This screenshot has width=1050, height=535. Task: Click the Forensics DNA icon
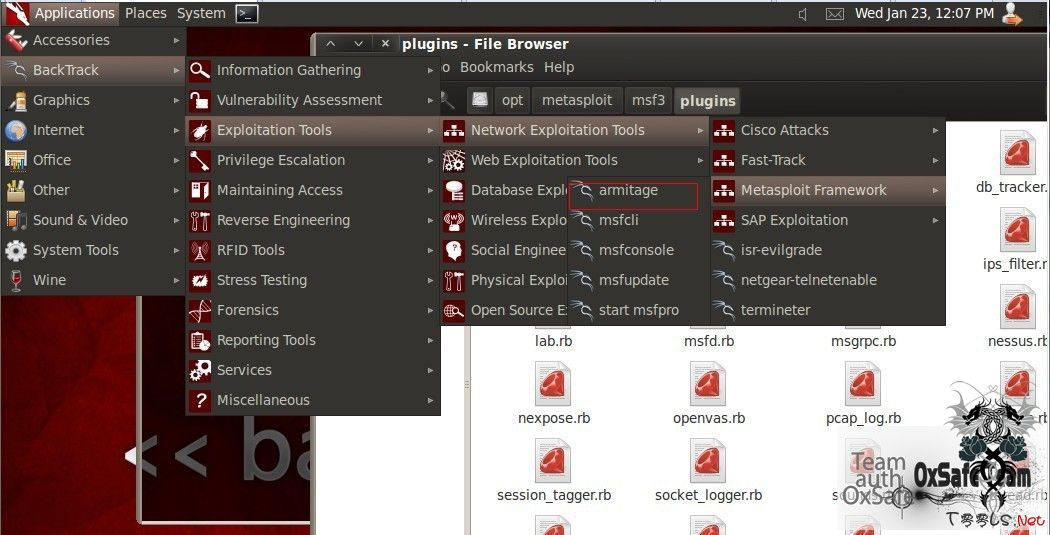click(200, 310)
